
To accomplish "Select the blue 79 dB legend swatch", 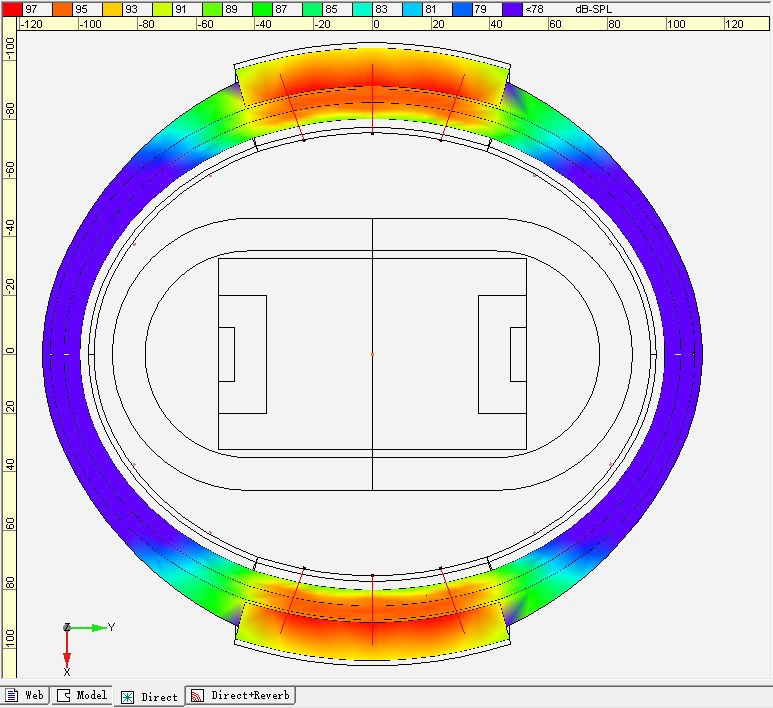I will coord(462,9).
